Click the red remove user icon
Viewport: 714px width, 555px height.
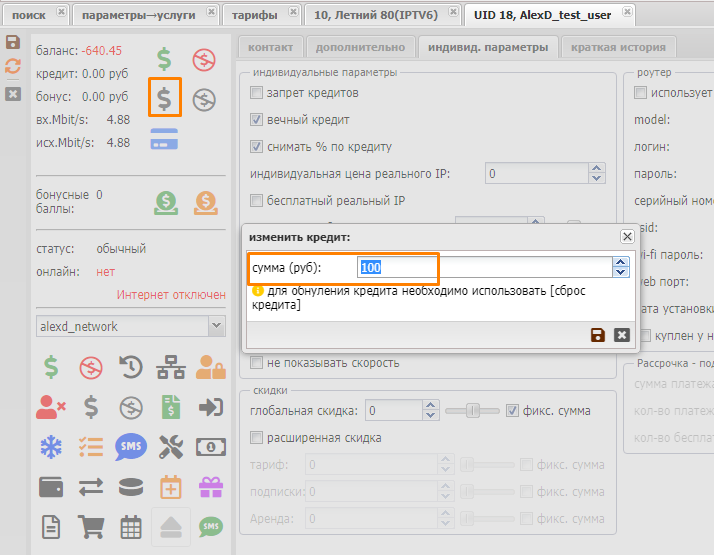50,407
